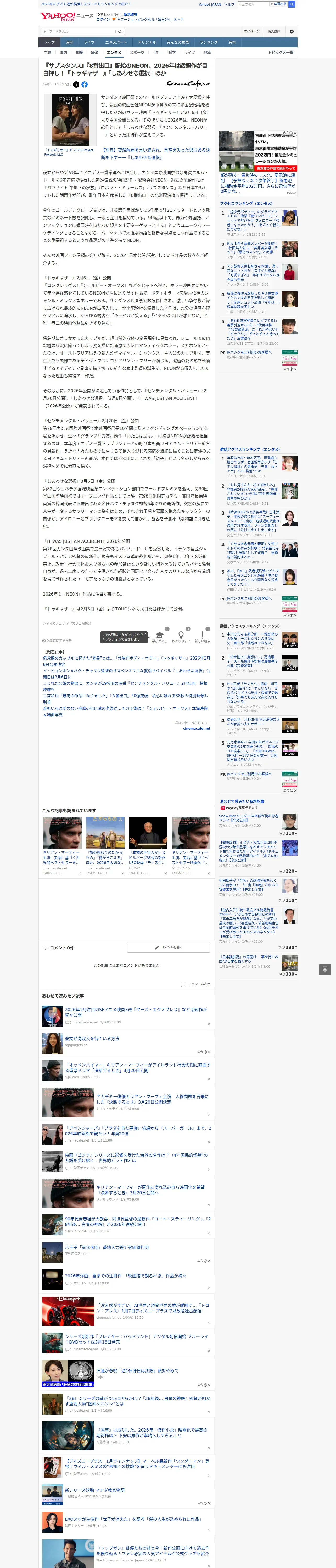
Task: Click the speech bubble コメント0件 icon
Action: [46, 948]
